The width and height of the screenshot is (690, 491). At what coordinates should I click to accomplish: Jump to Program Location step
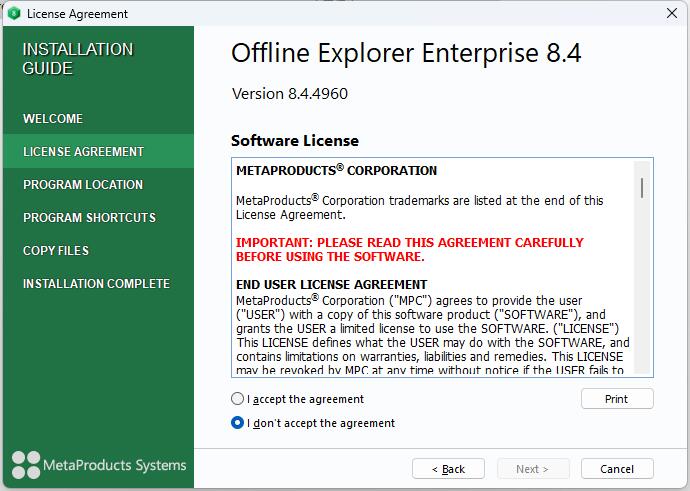(x=83, y=185)
